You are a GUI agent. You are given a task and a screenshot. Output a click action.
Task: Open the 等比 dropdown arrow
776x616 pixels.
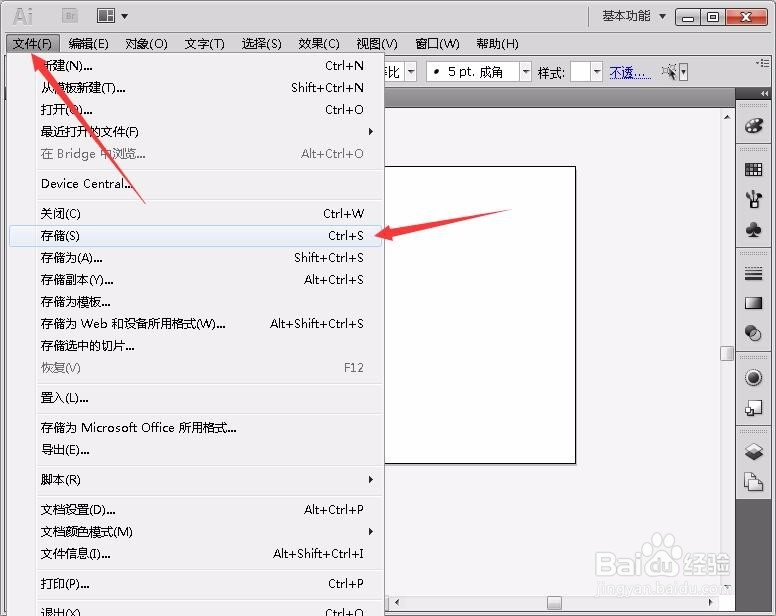[x=411, y=72]
